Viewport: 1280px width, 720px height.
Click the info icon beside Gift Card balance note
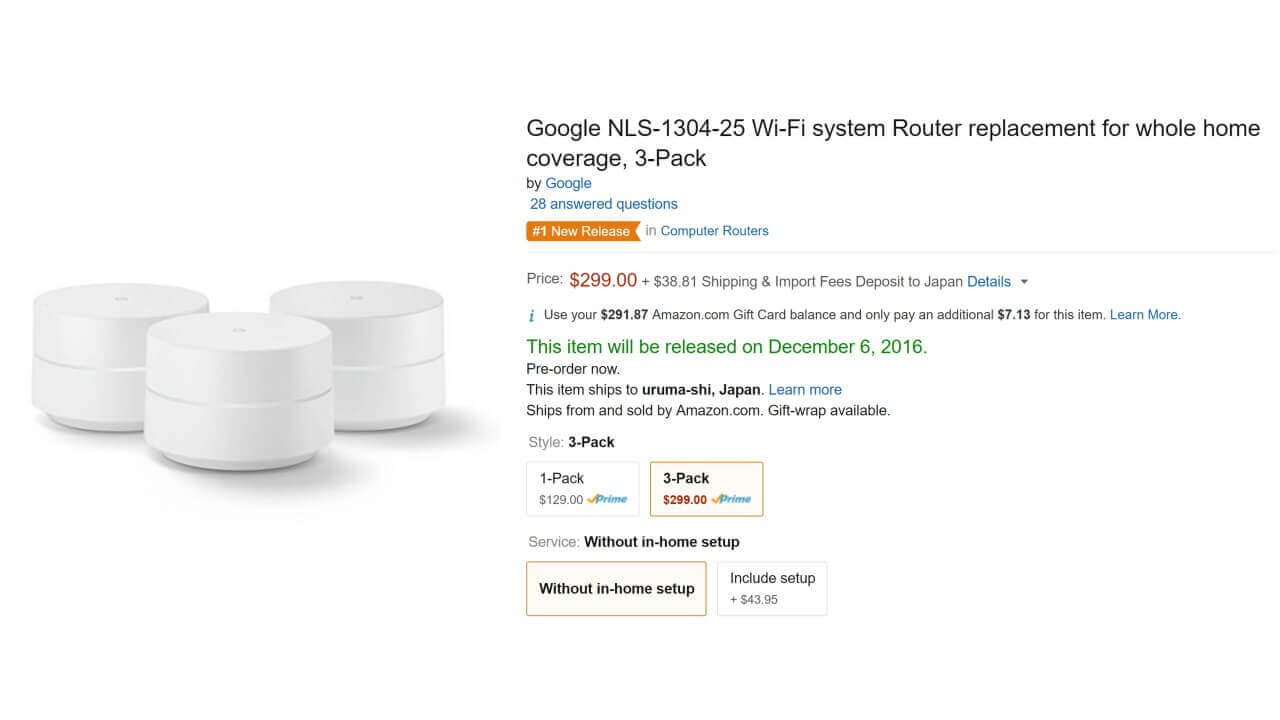click(531, 315)
